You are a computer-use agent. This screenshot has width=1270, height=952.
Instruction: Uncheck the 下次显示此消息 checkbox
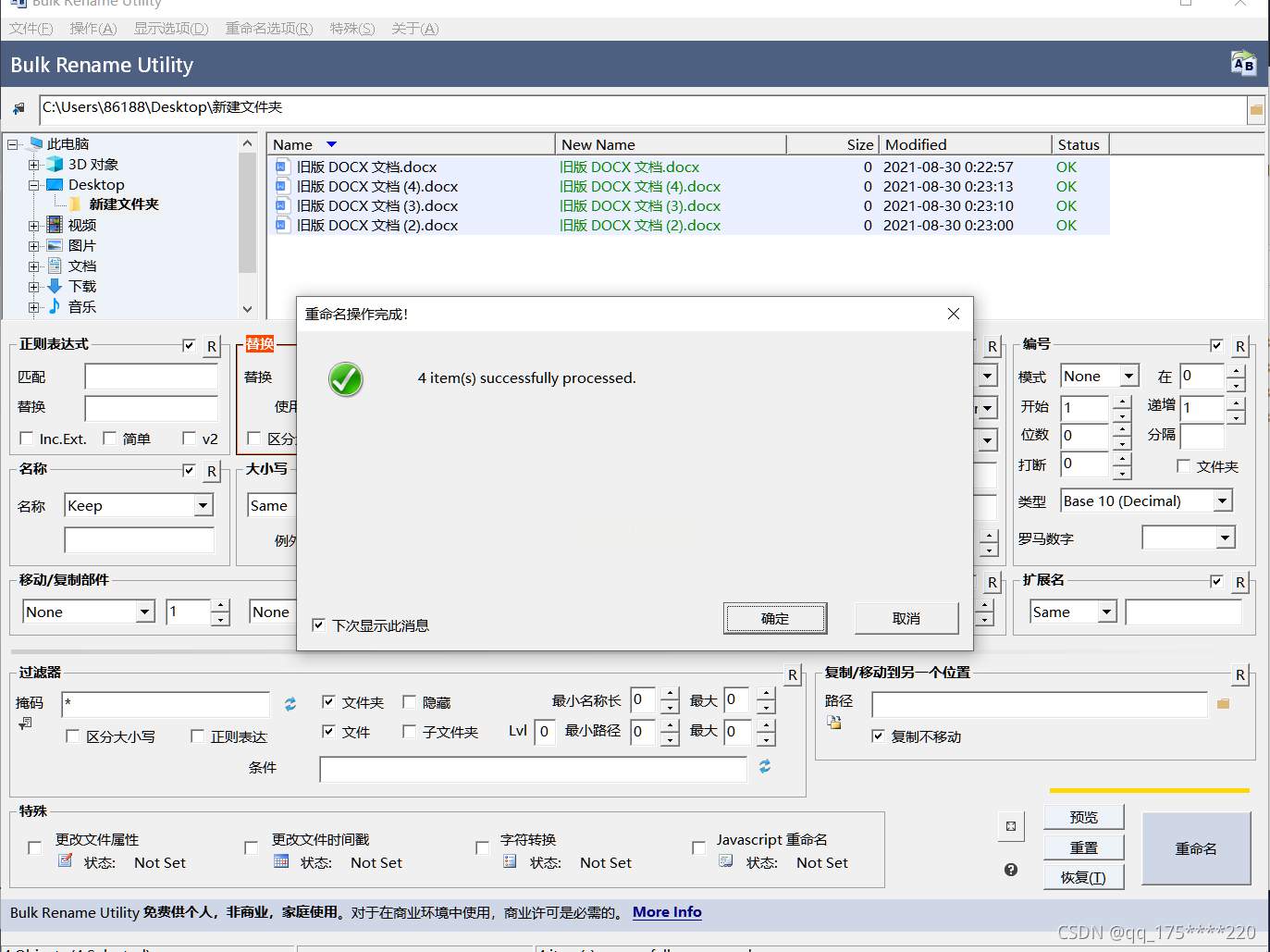click(318, 625)
